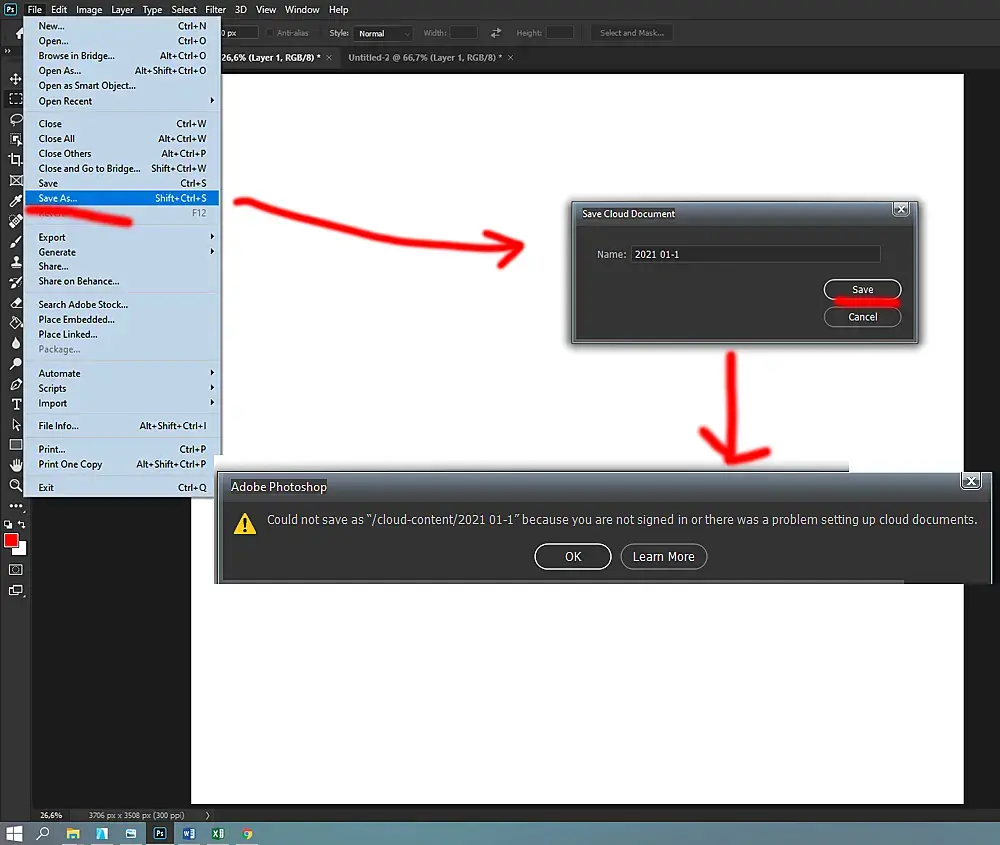Select the Healing Brush tool

15,221
